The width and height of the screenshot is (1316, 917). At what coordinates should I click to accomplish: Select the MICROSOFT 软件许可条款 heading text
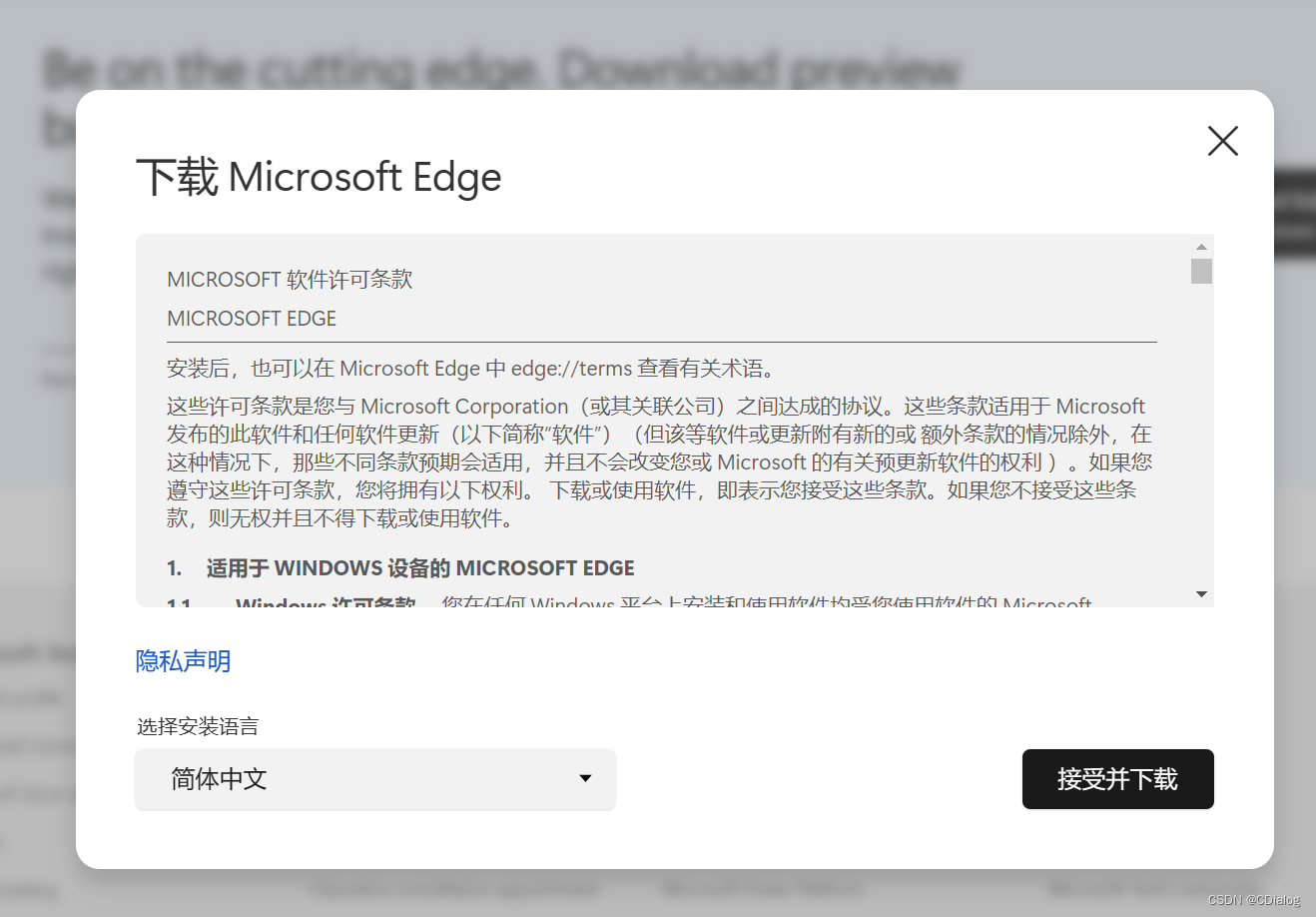coord(288,279)
